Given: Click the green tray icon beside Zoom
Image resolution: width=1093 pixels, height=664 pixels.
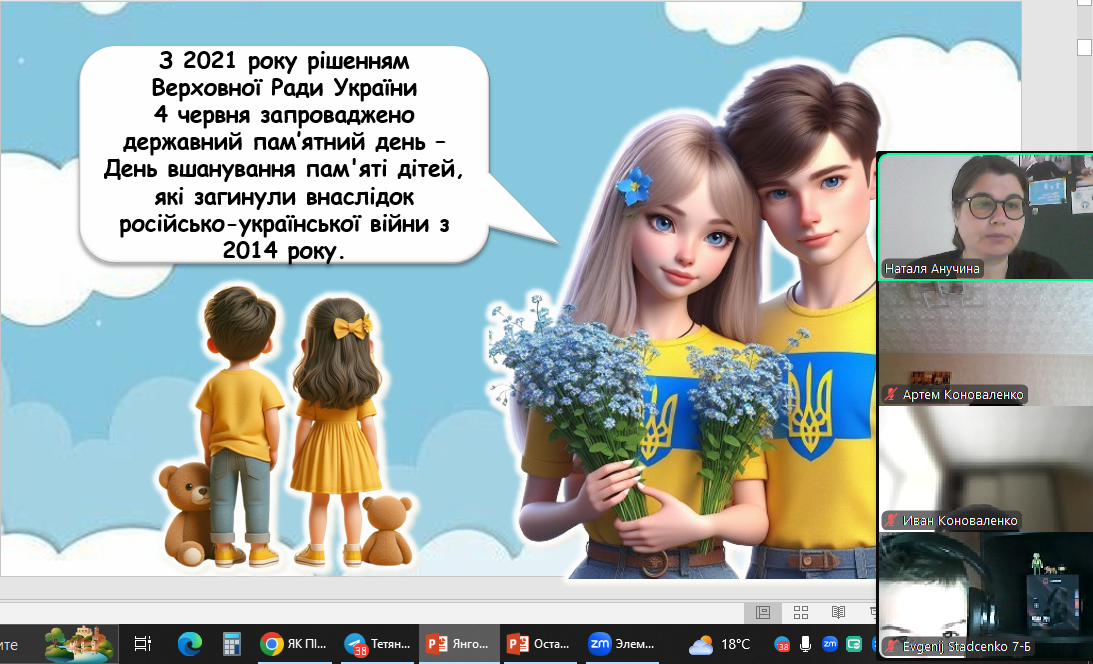Looking at the screenshot, I should pyautogui.click(x=854, y=644).
